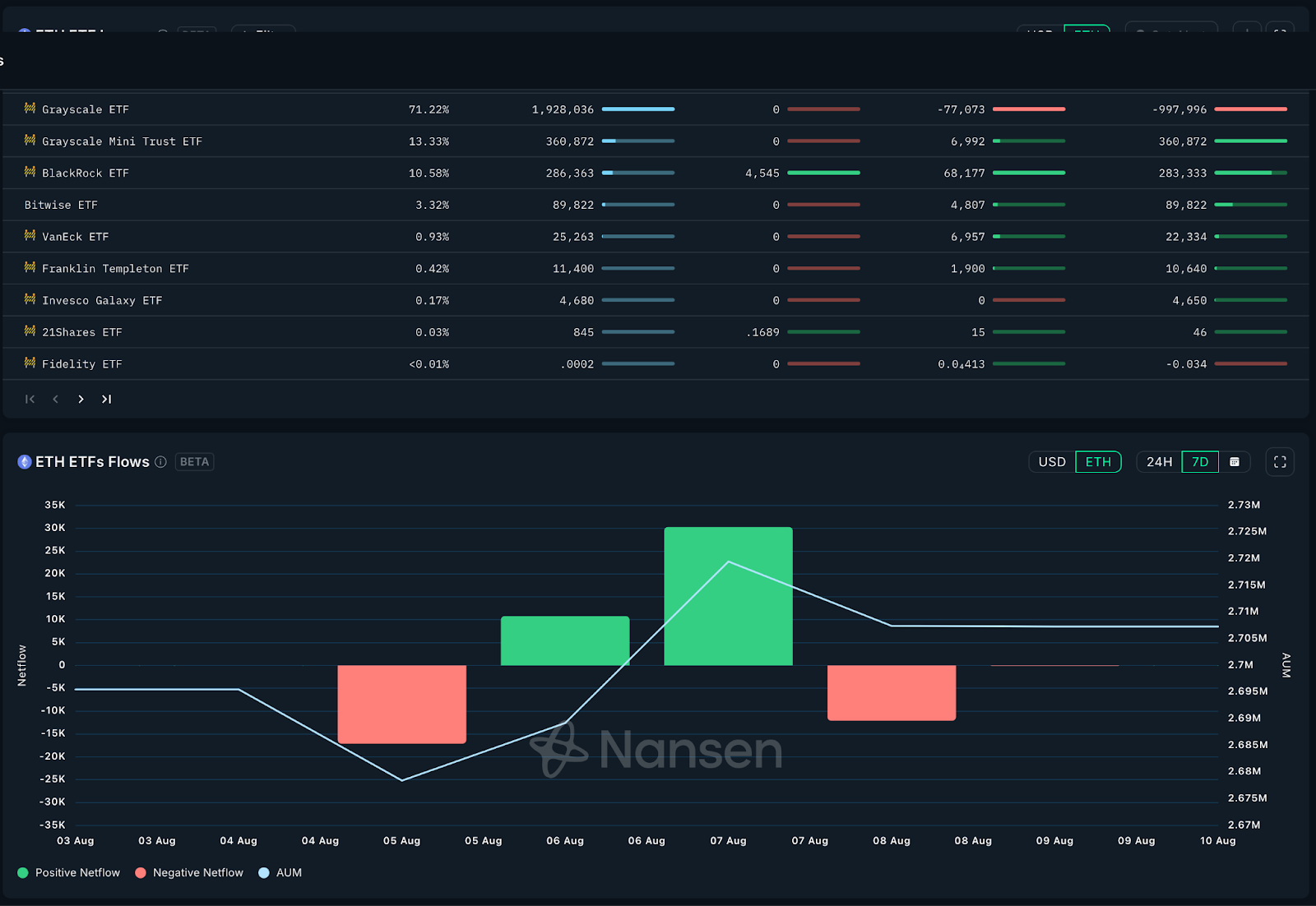Click the label icon beside BlackRock ETF
This screenshot has width=1316, height=906.
tap(30, 172)
